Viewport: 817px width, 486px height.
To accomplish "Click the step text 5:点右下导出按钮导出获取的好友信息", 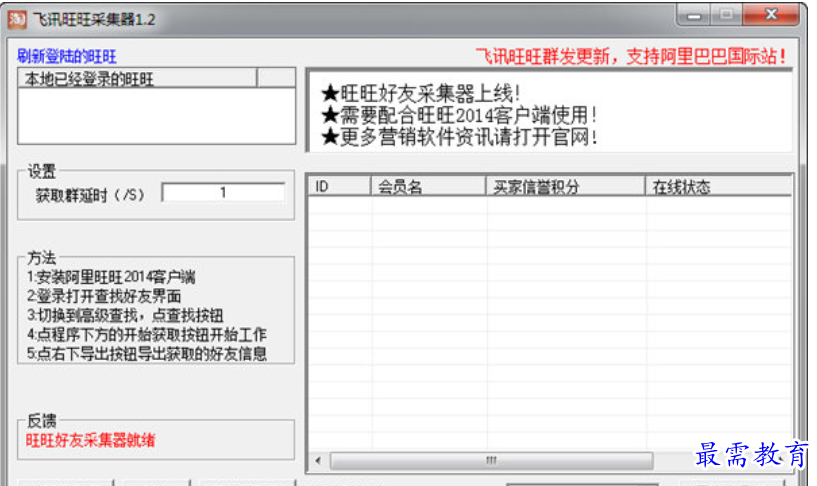I will click(x=146, y=354).
